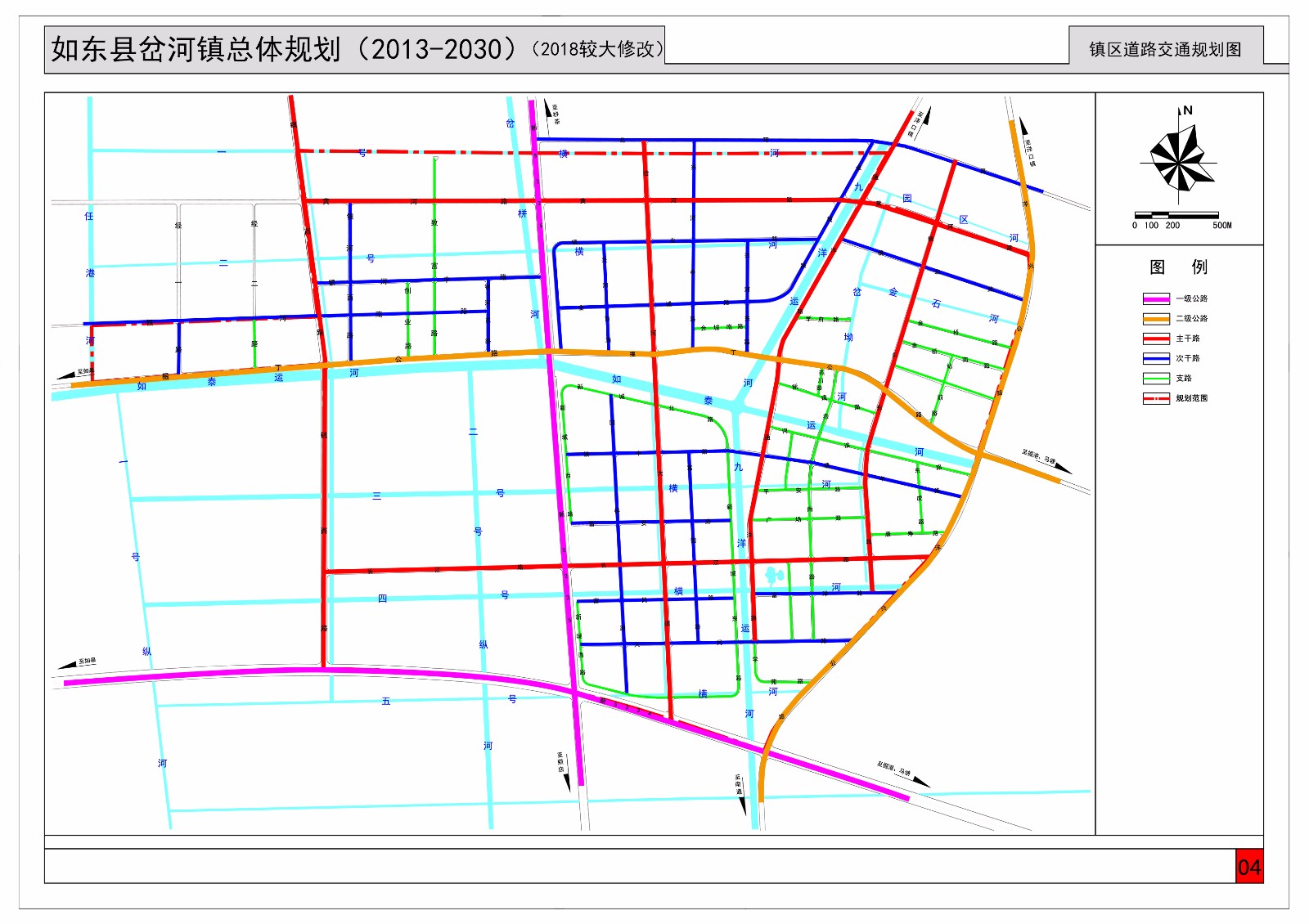Click the 至栟茶 direction arrow at top
This screenshot has height=924, width=1309.
click(x=548, y=109)
